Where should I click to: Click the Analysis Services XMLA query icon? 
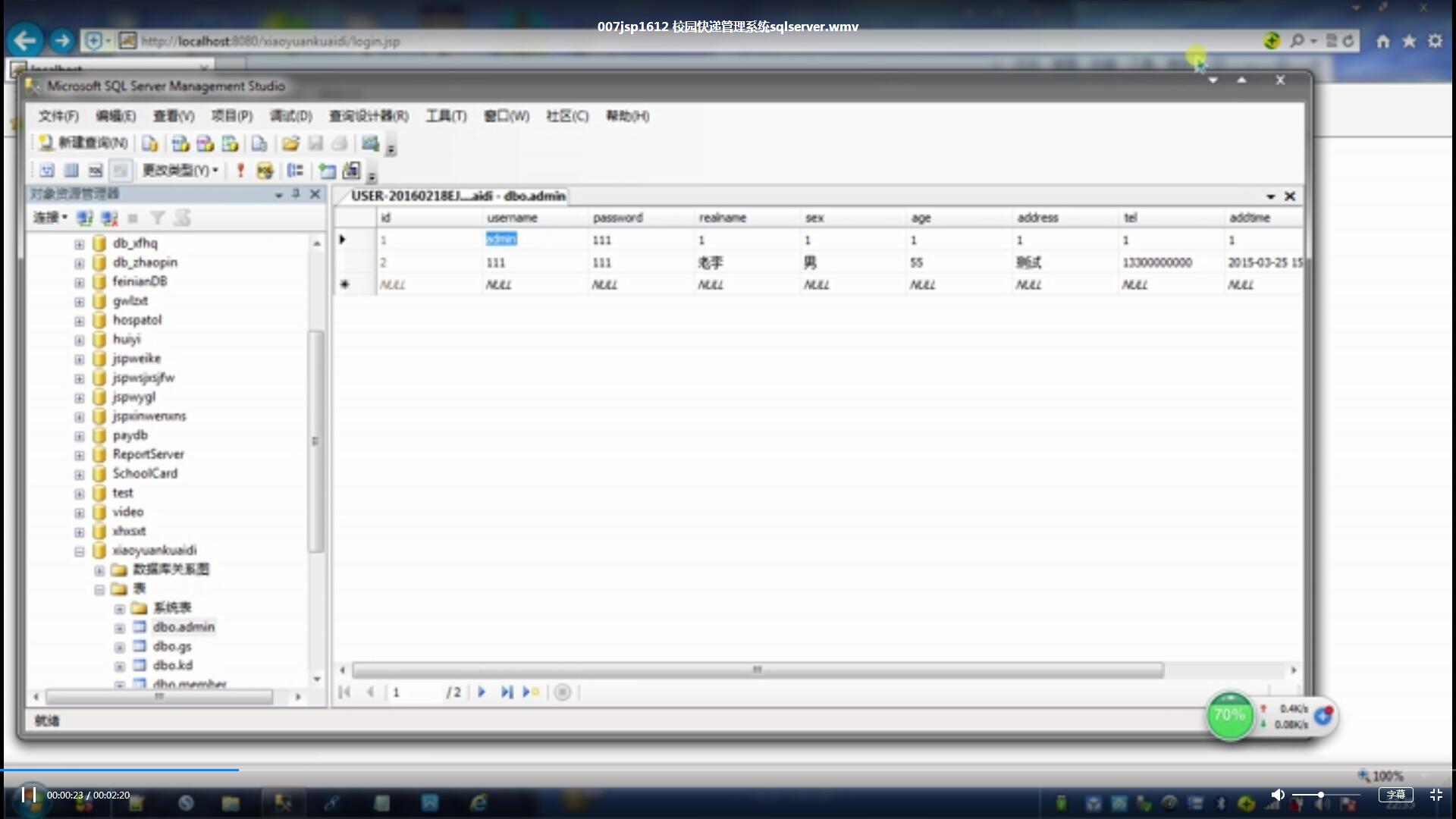coord(230,143)
